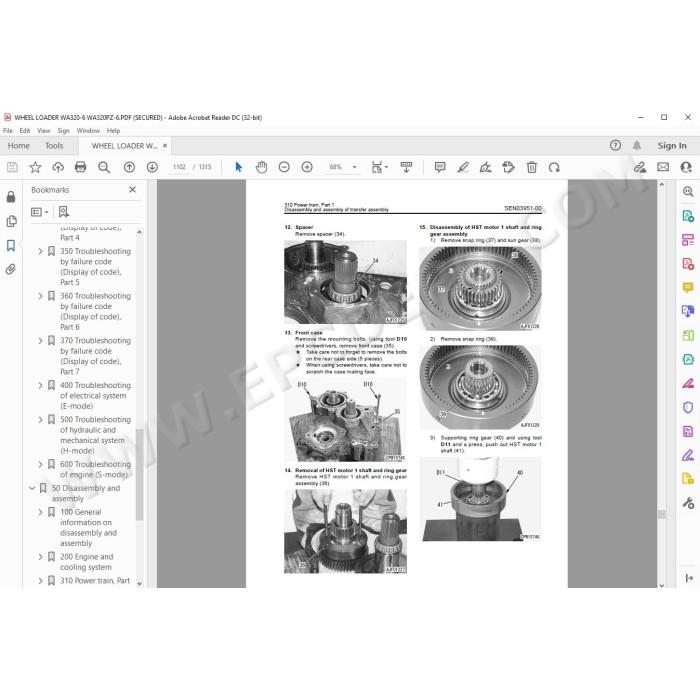700x700 pixels.
Task: Open fit page options icon
Action: coord(379,167)
